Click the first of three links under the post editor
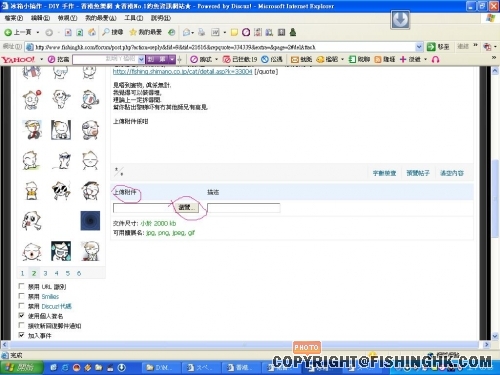Screen dimensions: 500x375 384,173
